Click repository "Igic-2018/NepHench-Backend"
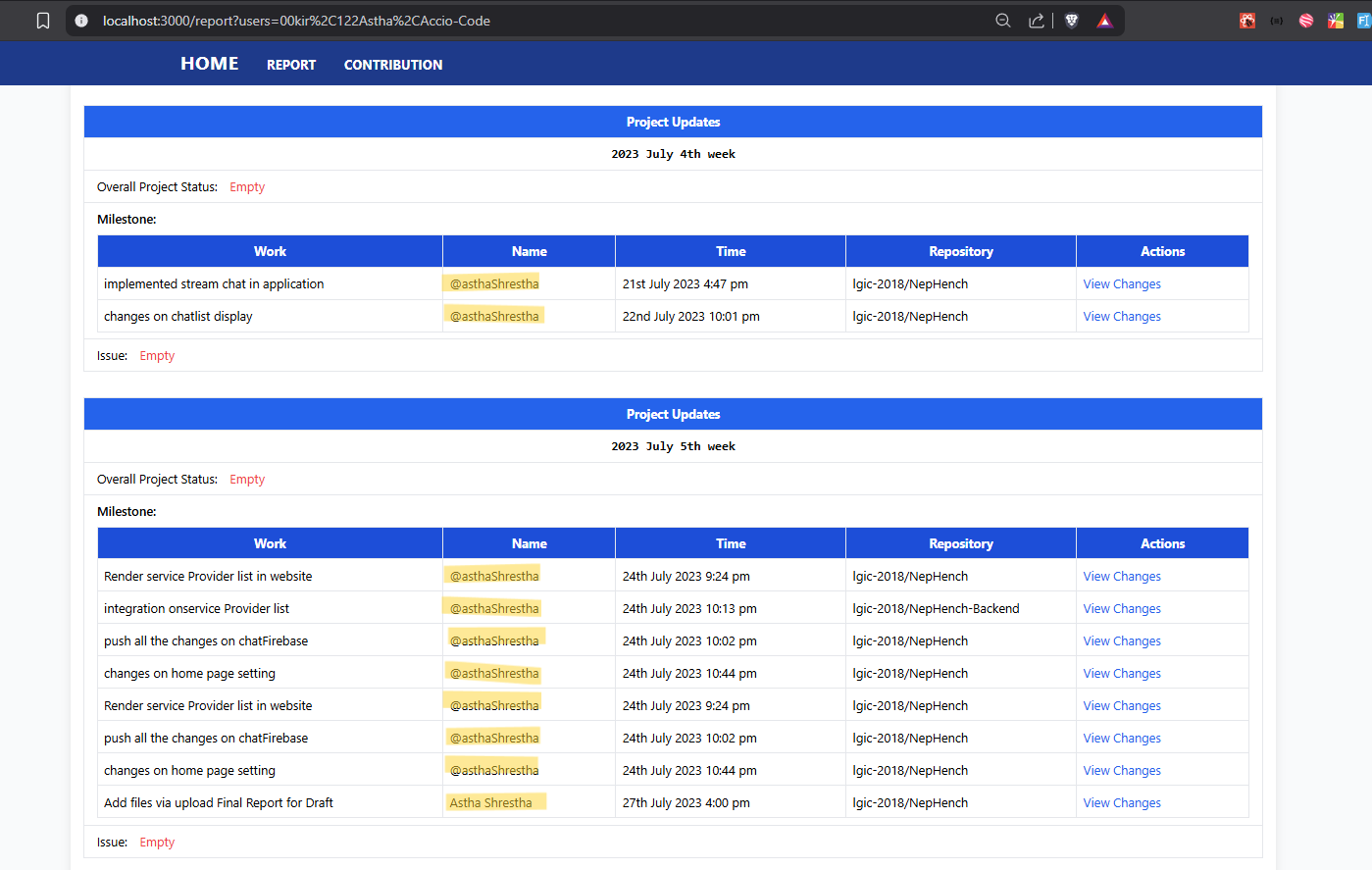This screenshot has height=870, width=1372. coord(936,609)
